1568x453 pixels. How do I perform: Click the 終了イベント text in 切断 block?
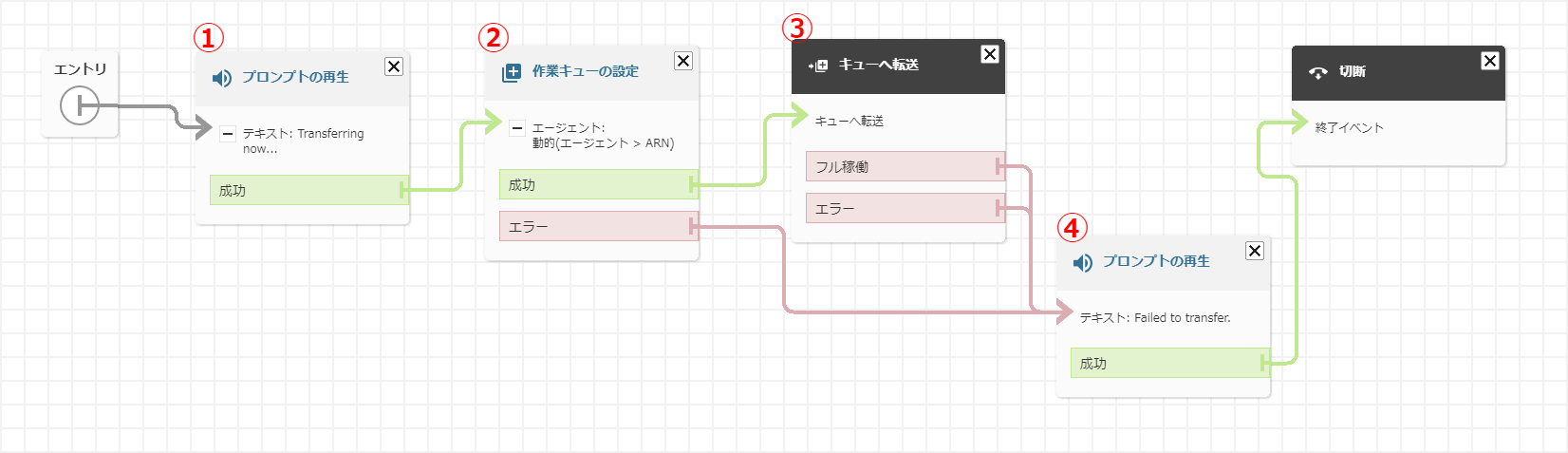(1349, 127)
